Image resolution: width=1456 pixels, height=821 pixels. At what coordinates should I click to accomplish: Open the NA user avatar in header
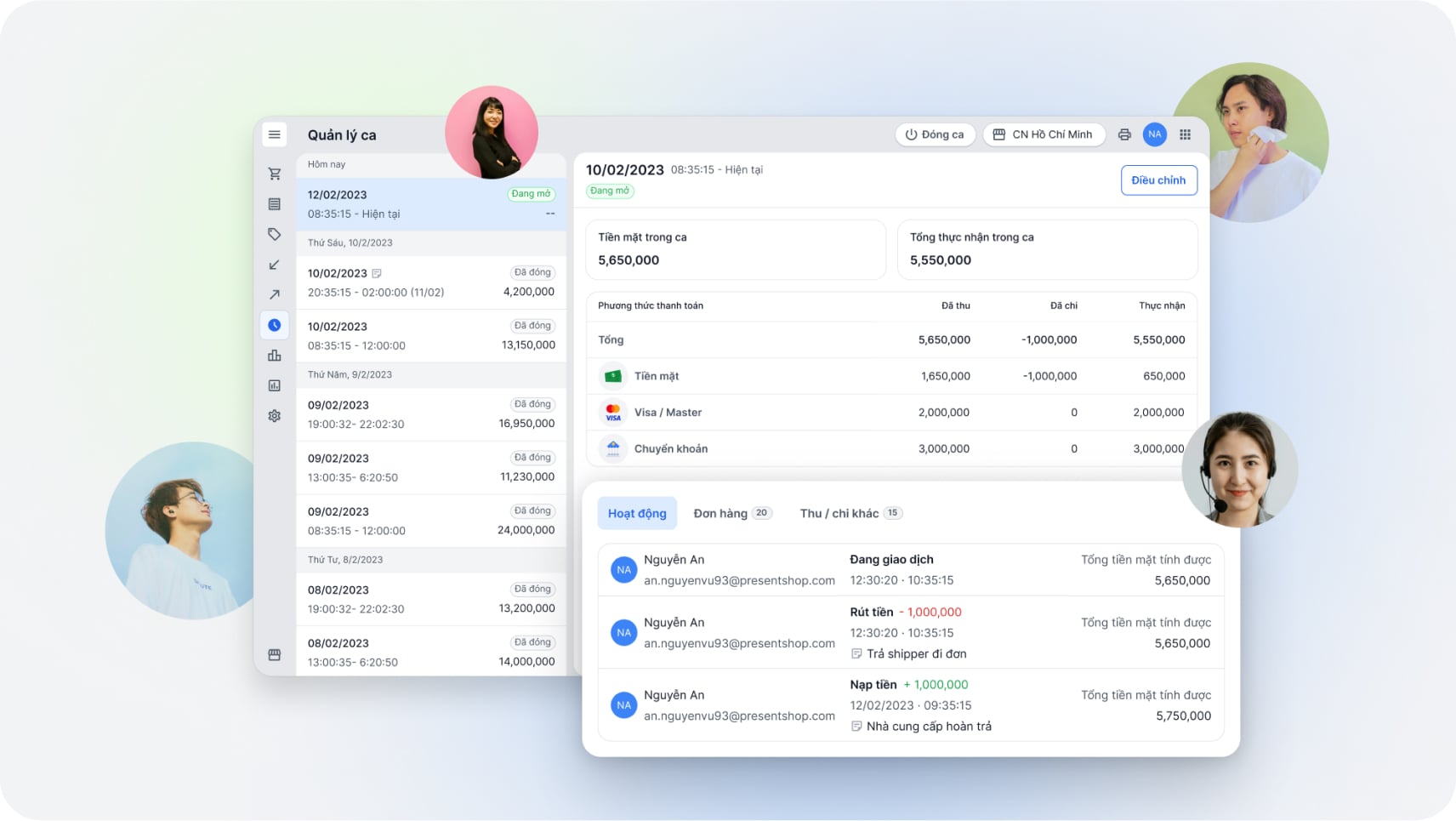tap(1154, 134)
